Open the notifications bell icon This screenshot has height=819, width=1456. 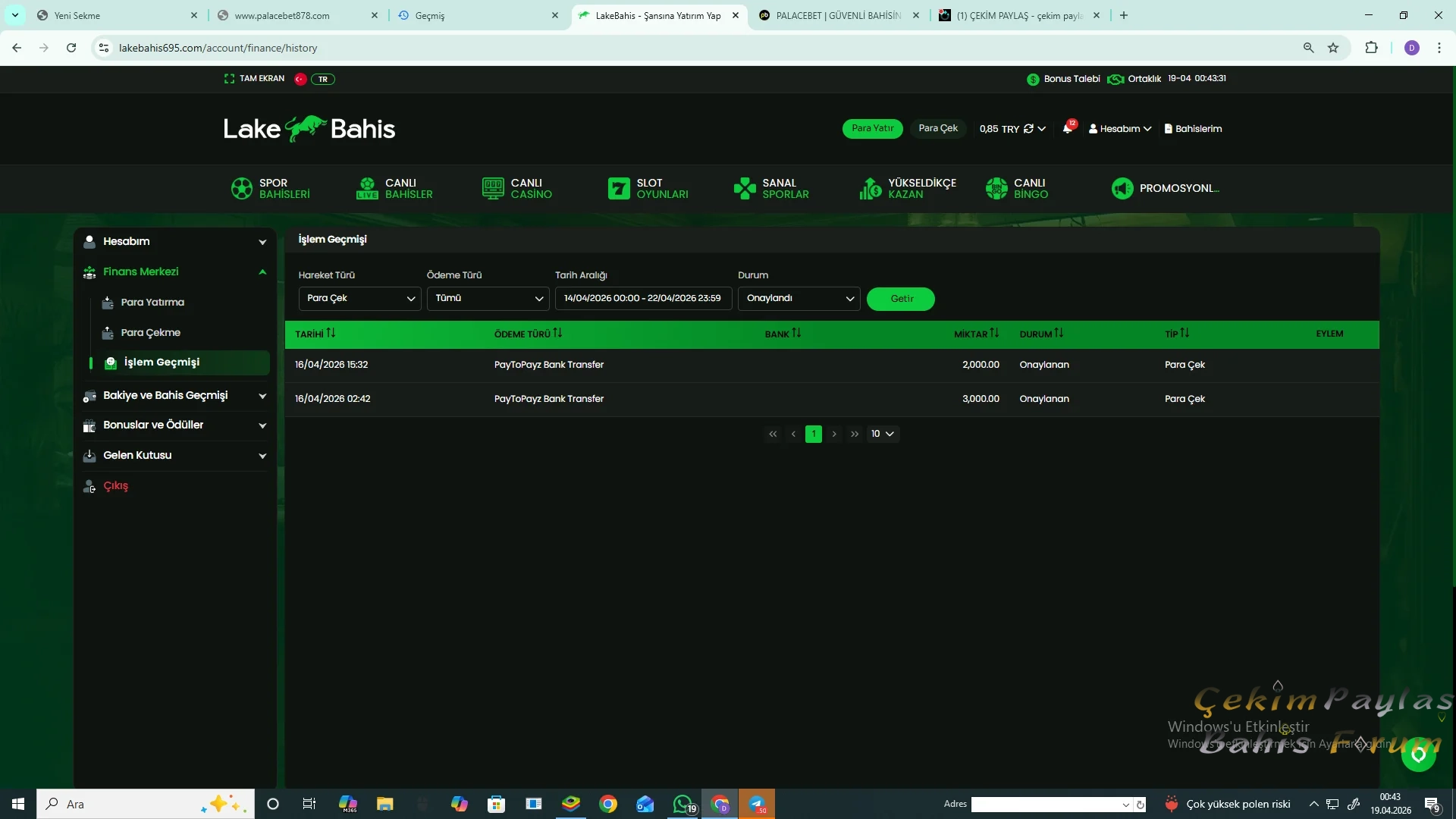pyautogui.click(x=1068, y=128)
